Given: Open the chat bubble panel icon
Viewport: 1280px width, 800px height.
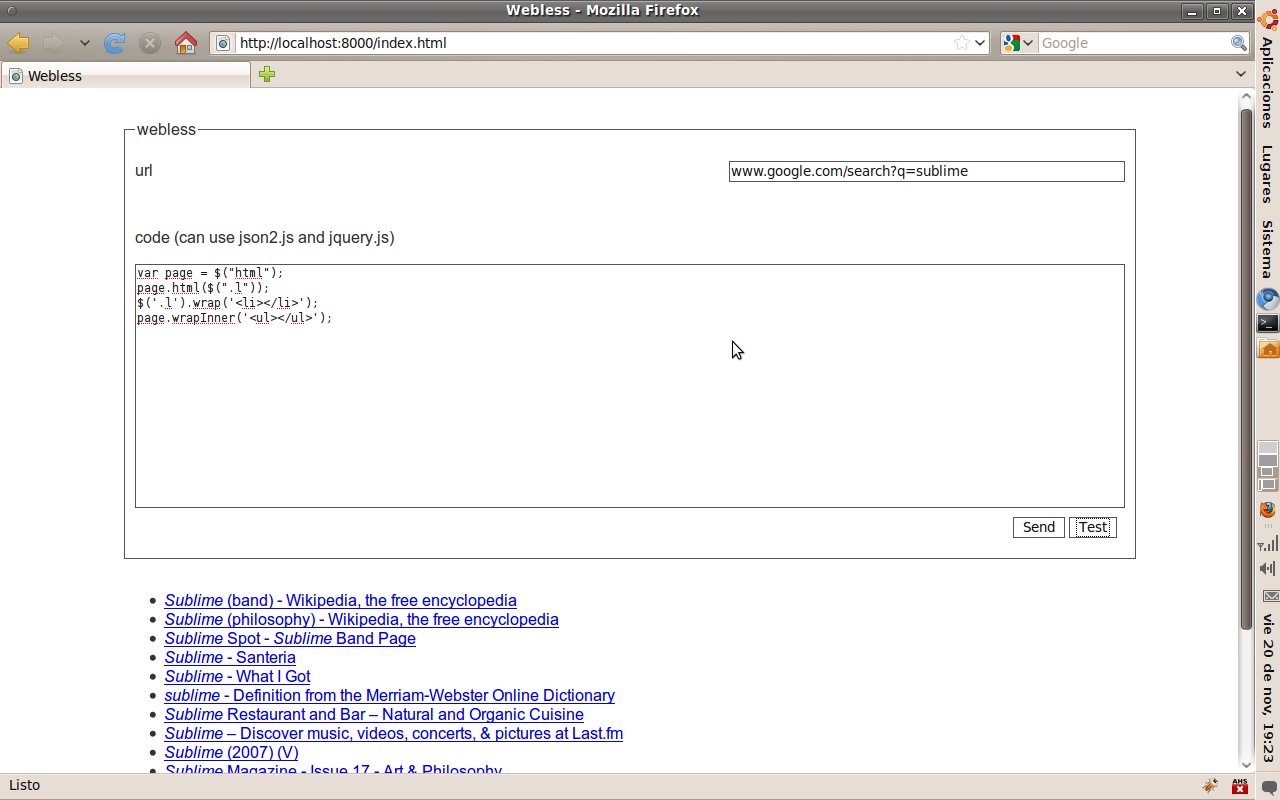Looking at the screenshot, I should pos(1268,787).
